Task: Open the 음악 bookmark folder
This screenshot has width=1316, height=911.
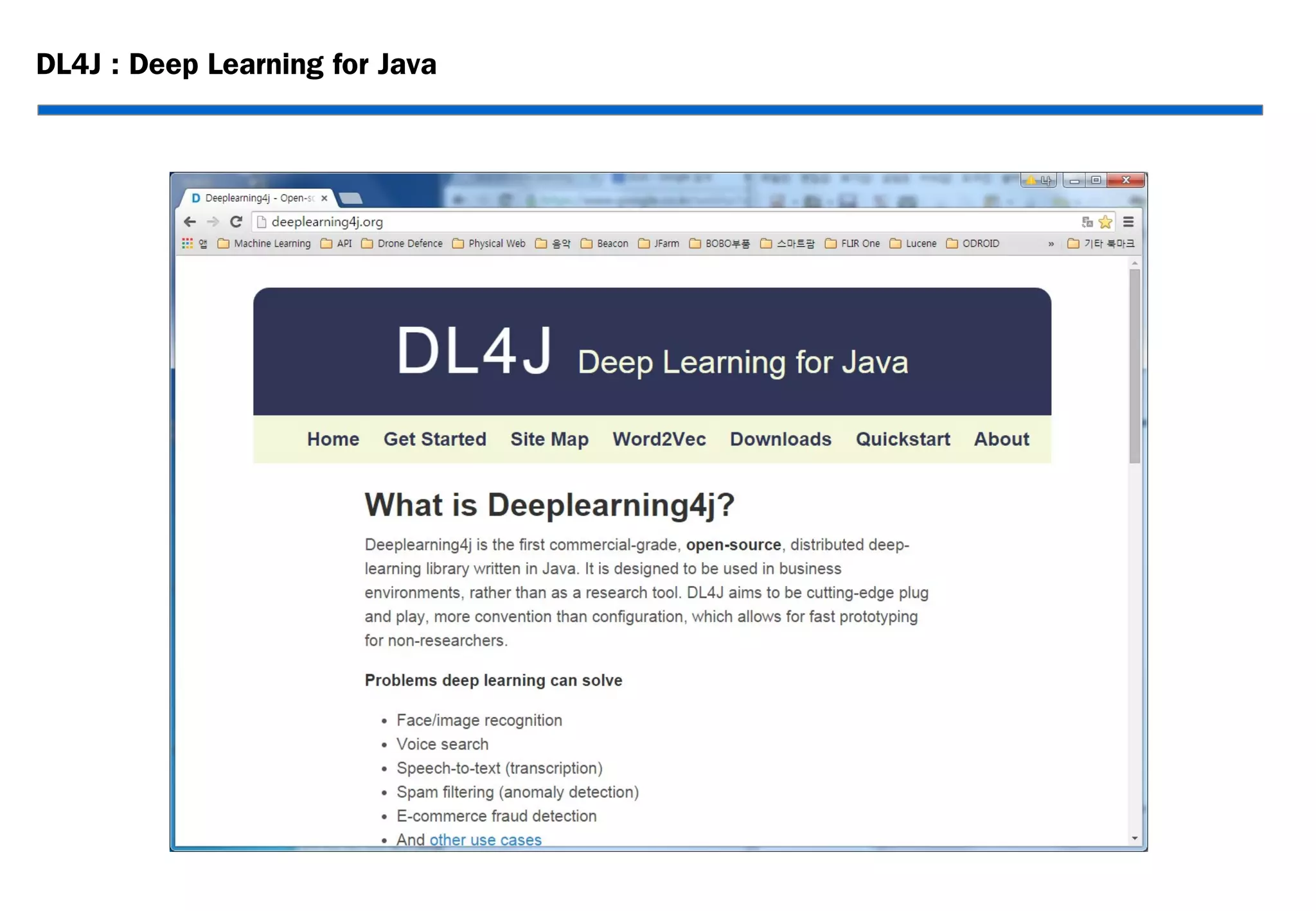Action: coord(553,243)
